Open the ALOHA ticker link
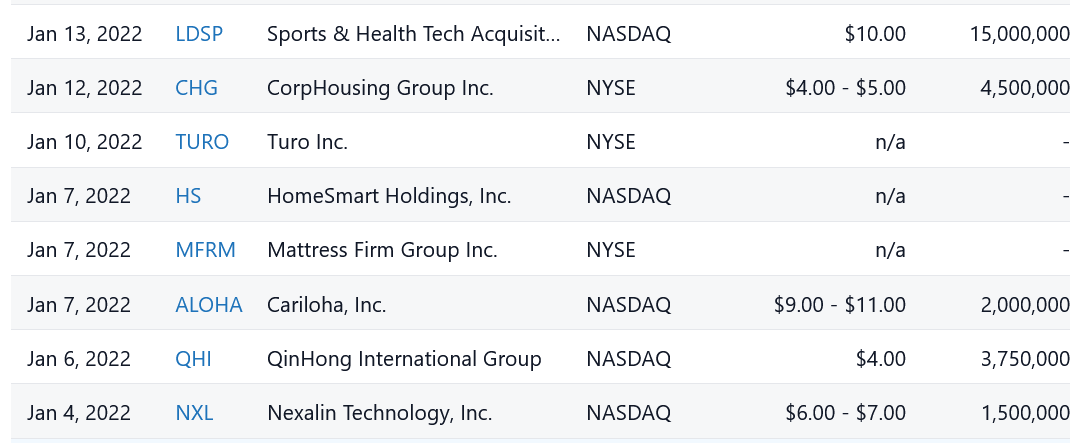Image resolution: width=1092 pixels, height=443 pixels. [x=208, y=305]
